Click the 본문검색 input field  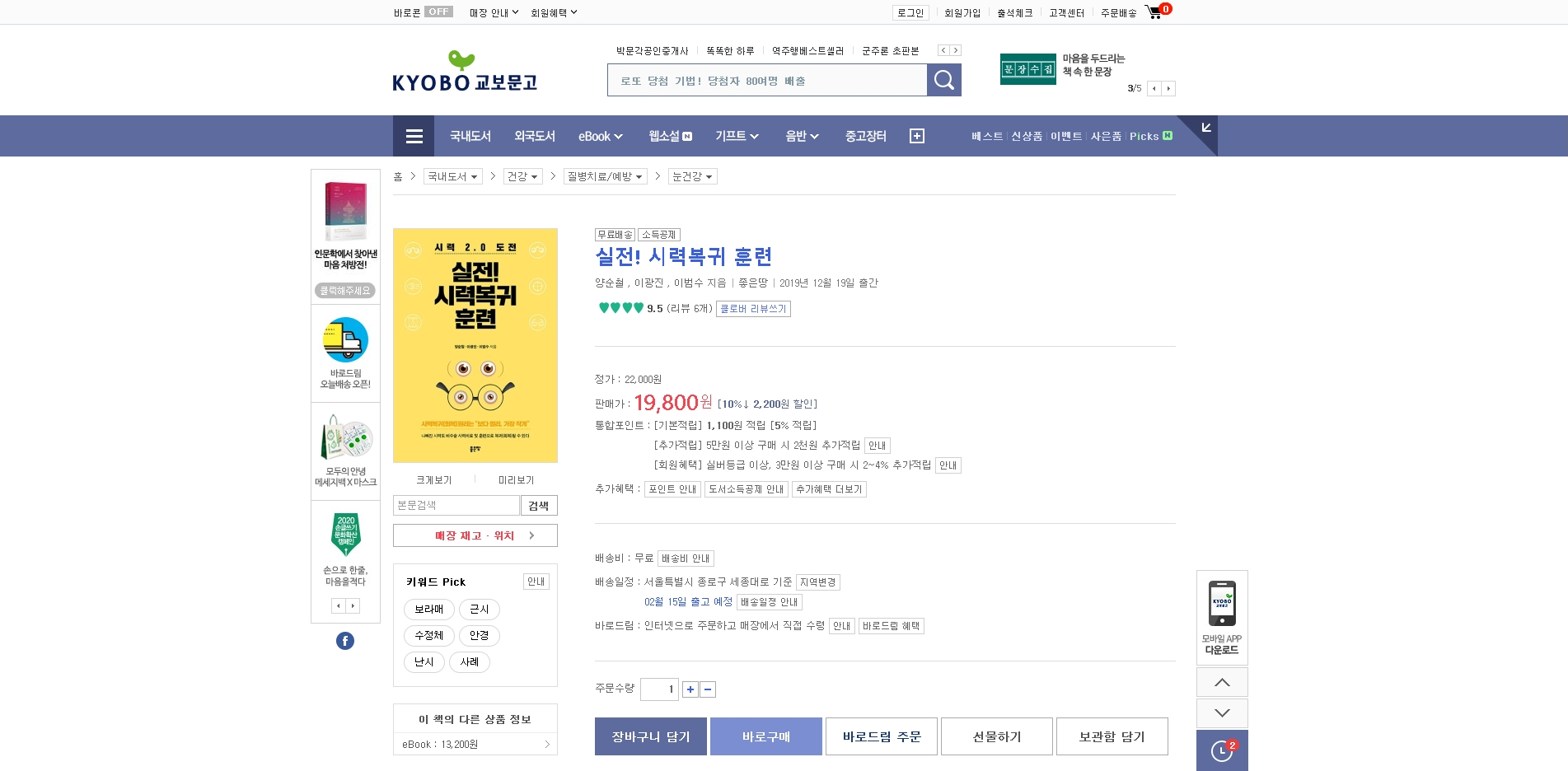point(456,505)
